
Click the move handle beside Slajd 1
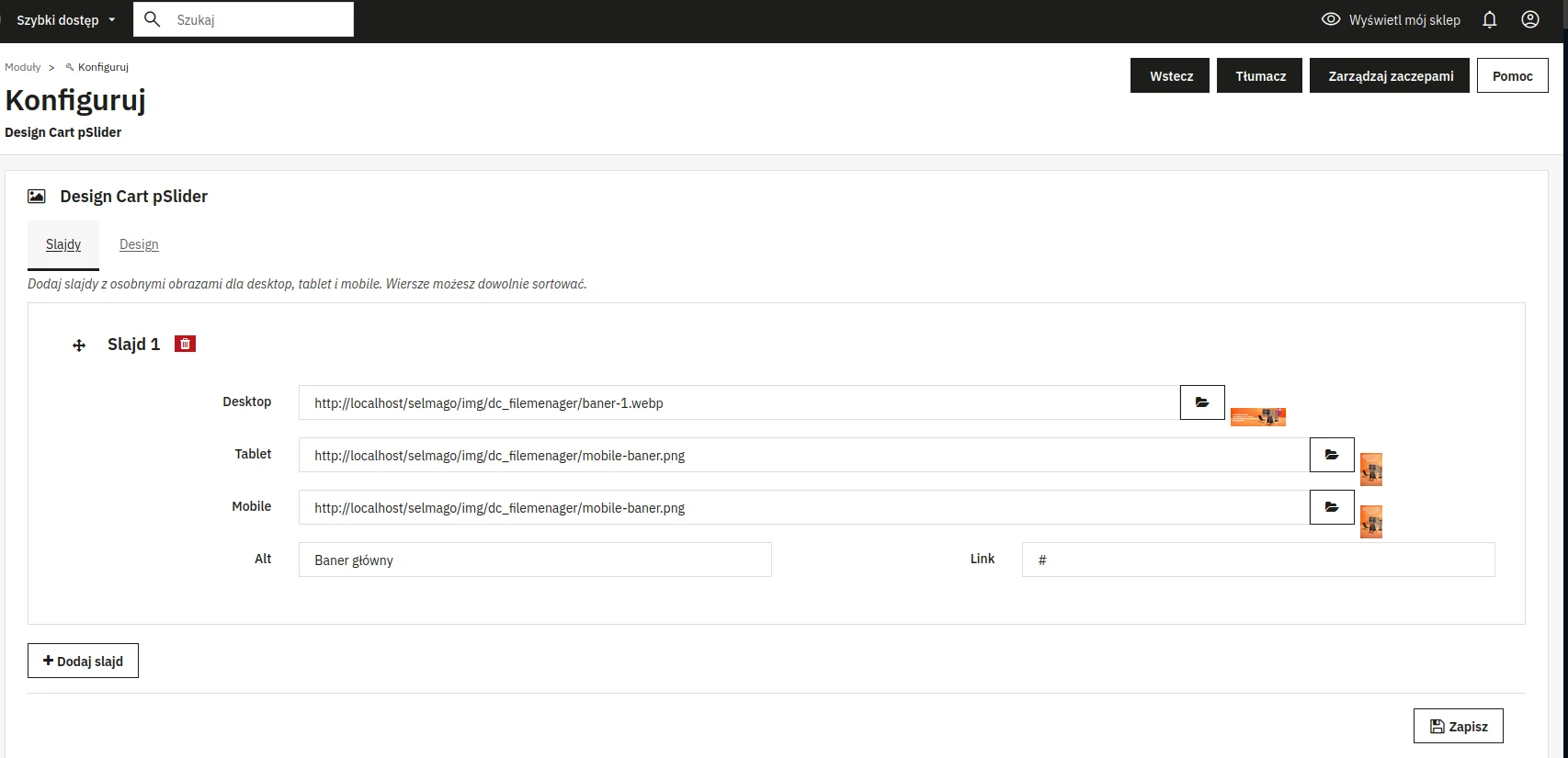coord(79,345)
